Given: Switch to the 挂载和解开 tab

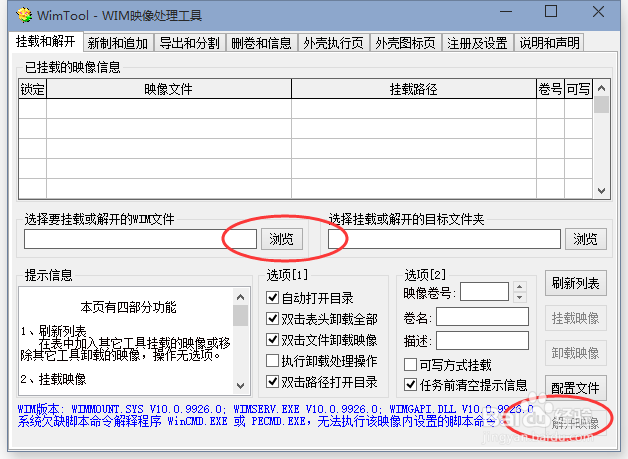Looking at the screenshot, I should click(x=45, y=41).
